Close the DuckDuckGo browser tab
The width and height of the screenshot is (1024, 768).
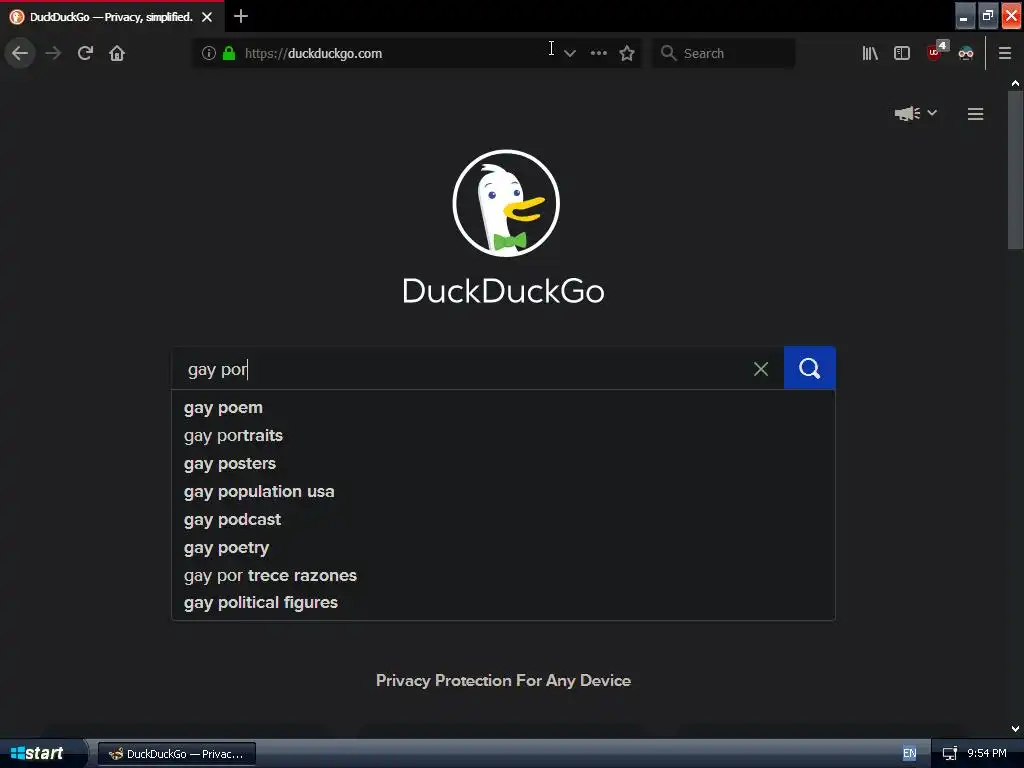coord(207,17)
